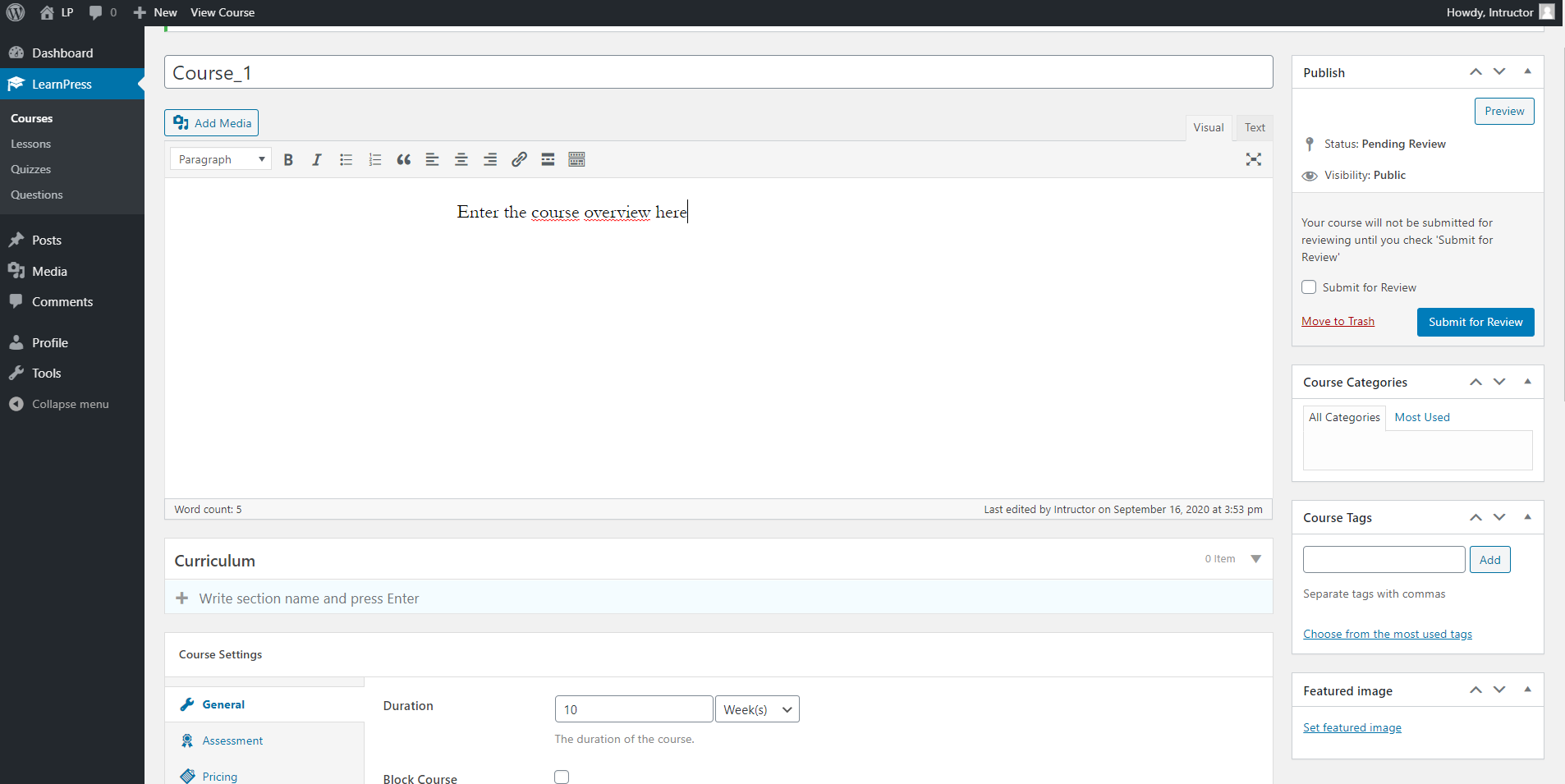
Task: Open the Tools menu item
Action: click(72, 373)
